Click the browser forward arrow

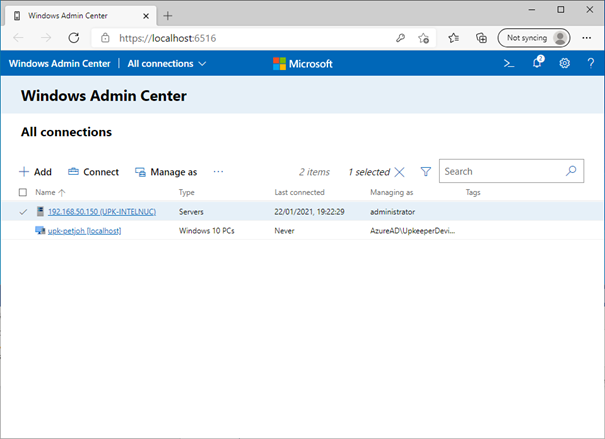click(46, 38)
